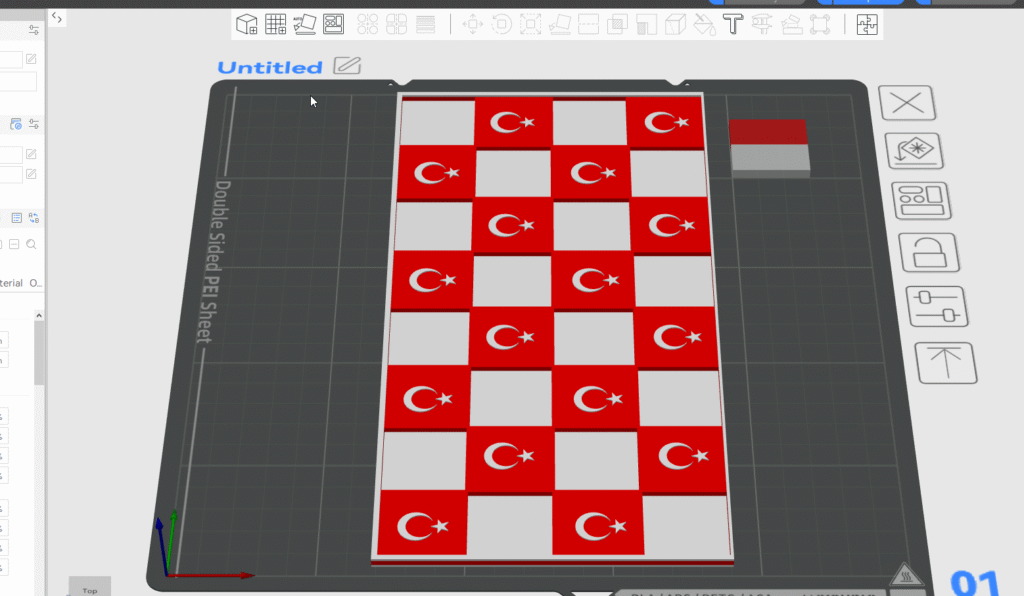This screenshot has height=596, width=1024.
Task: Open the Text emboss tool
Action: pyautogui.click(x=733, y=24)
